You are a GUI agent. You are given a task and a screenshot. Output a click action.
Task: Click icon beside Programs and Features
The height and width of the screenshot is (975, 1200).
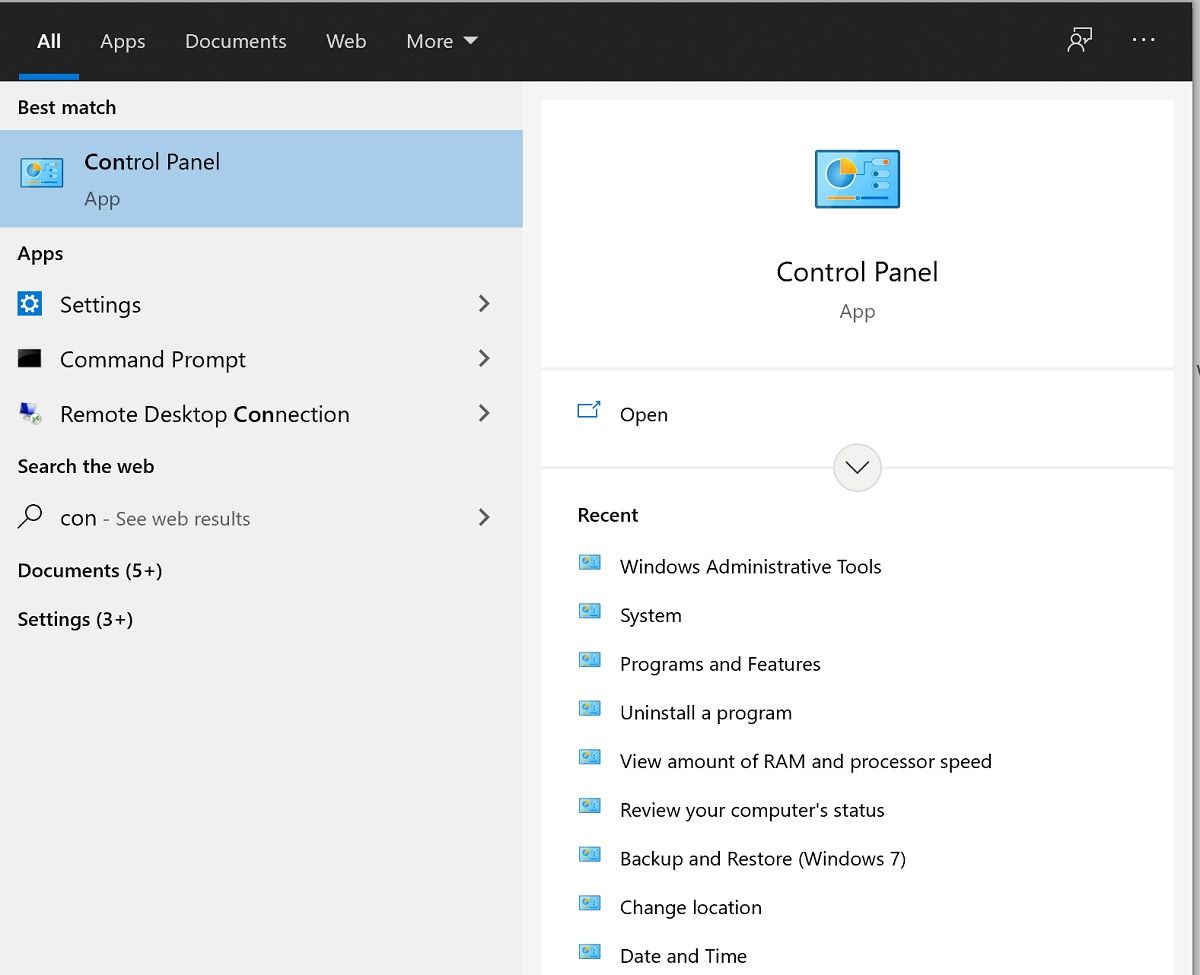590,660
